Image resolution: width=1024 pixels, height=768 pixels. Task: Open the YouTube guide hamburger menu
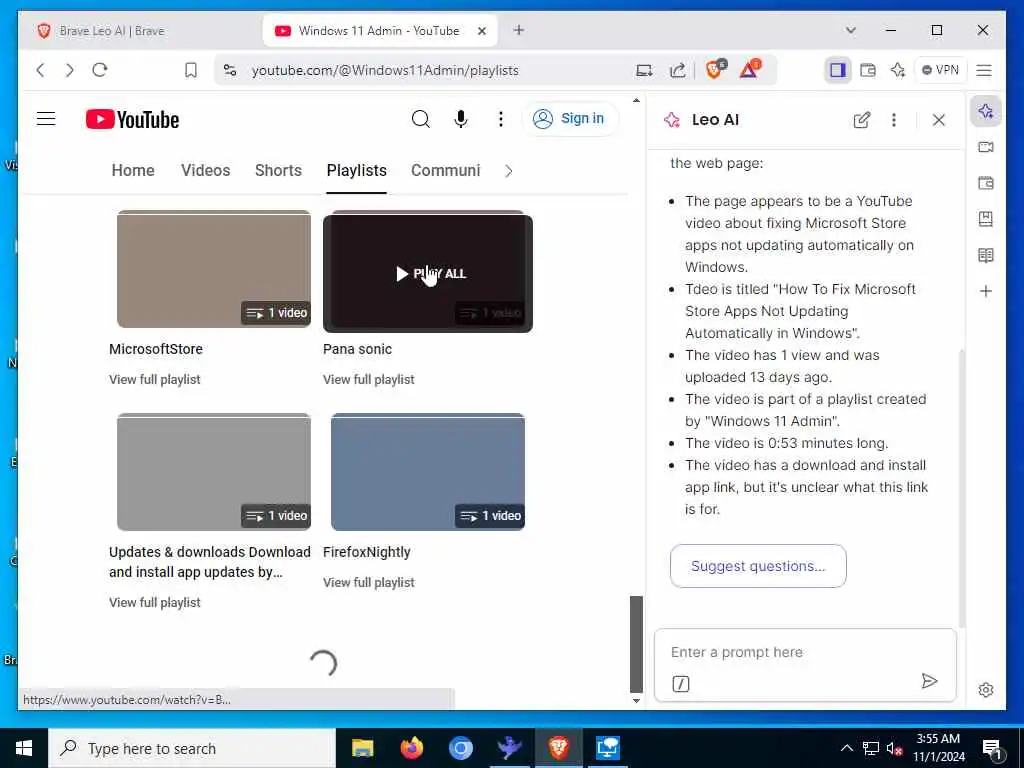46,119
